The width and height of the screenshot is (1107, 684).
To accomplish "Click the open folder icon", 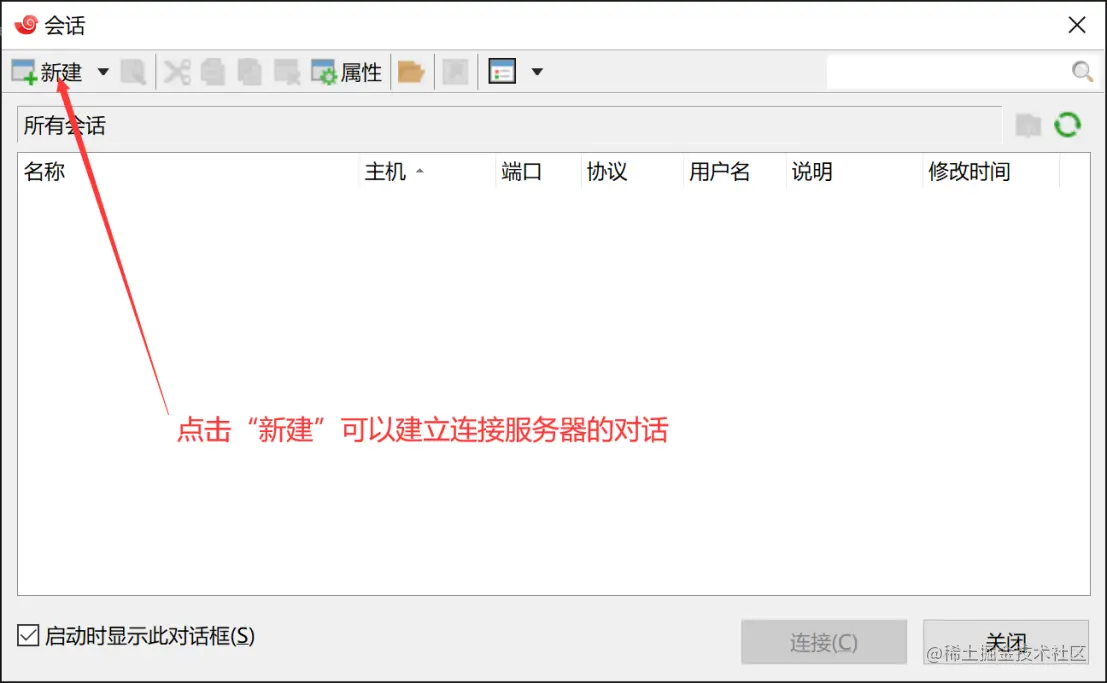I will 411,71.
